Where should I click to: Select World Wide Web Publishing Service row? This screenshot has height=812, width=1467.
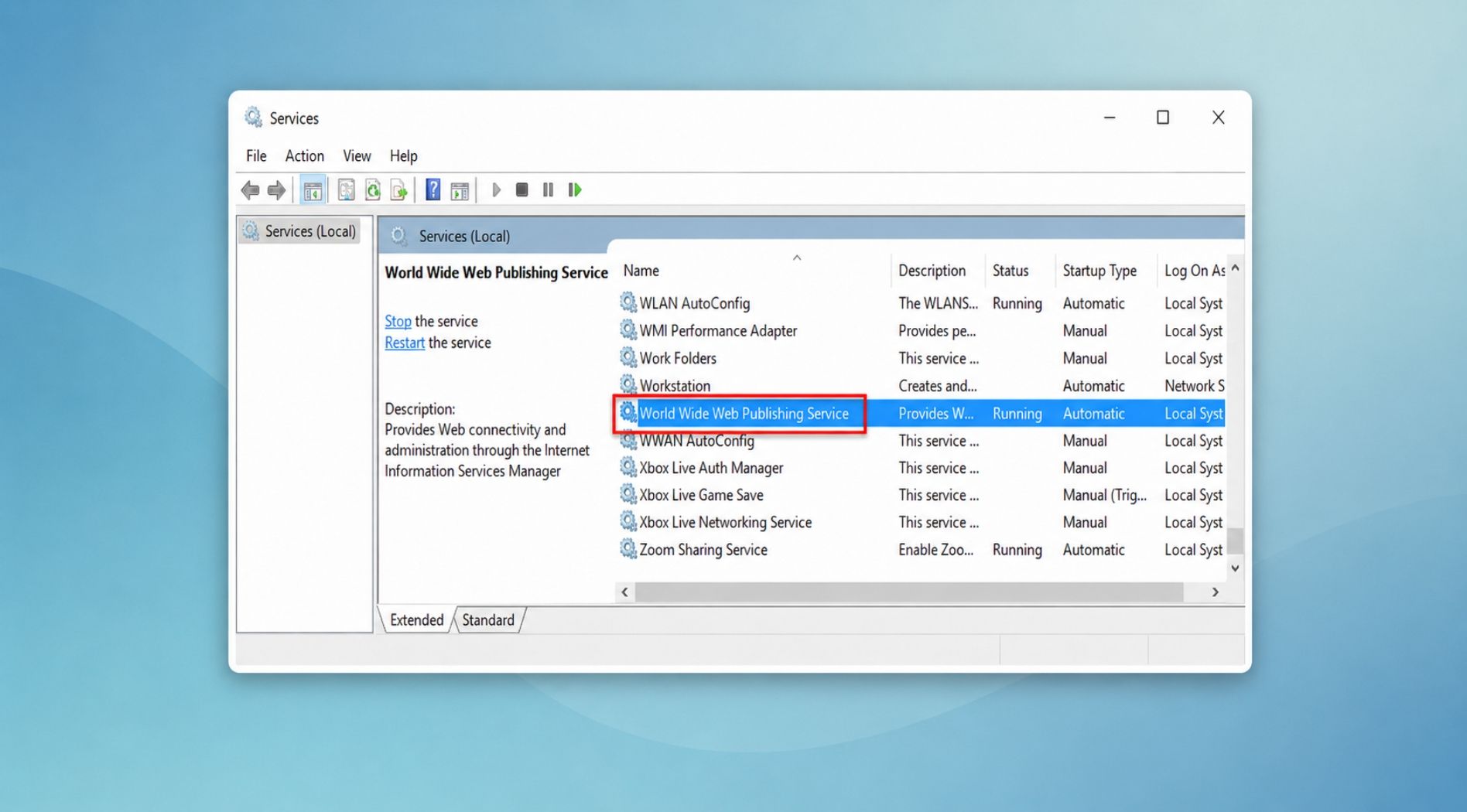coord(921,413)
